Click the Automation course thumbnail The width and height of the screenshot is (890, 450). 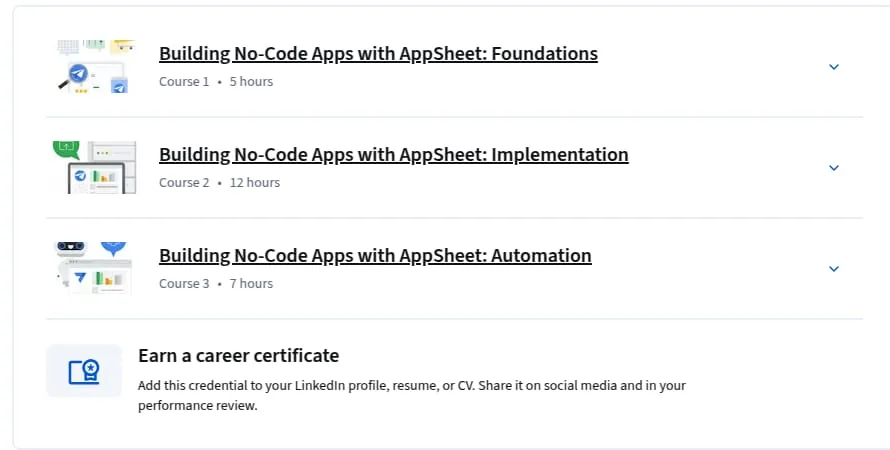click(x=94, y=268)
